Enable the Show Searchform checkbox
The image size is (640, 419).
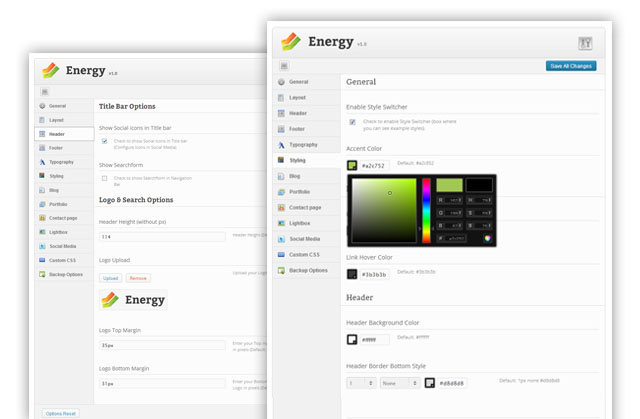click(105, 178)
